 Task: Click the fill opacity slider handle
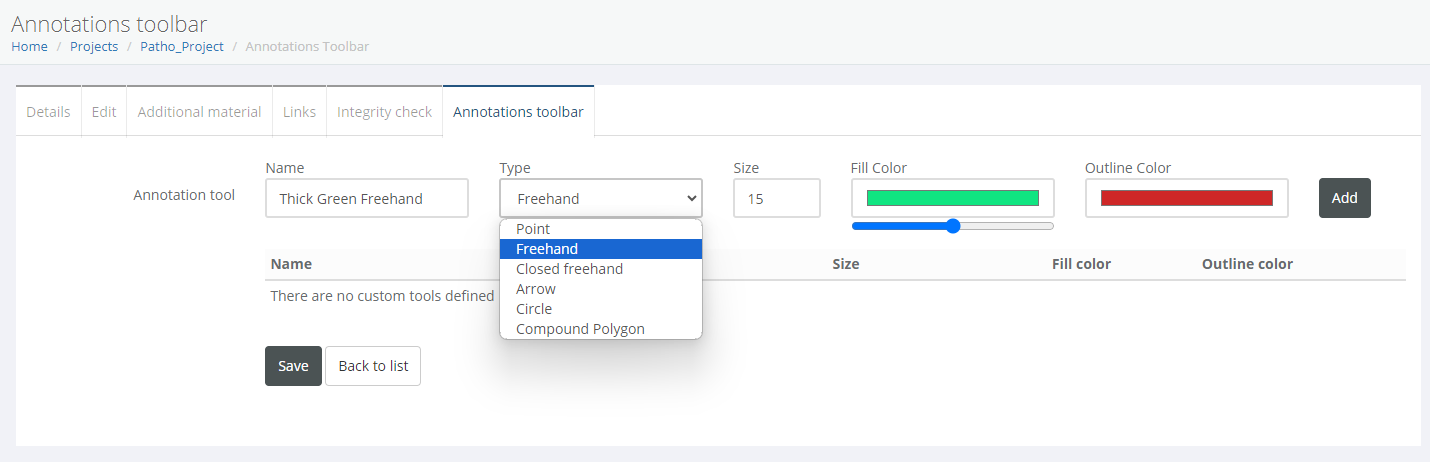tap(953, 226)
